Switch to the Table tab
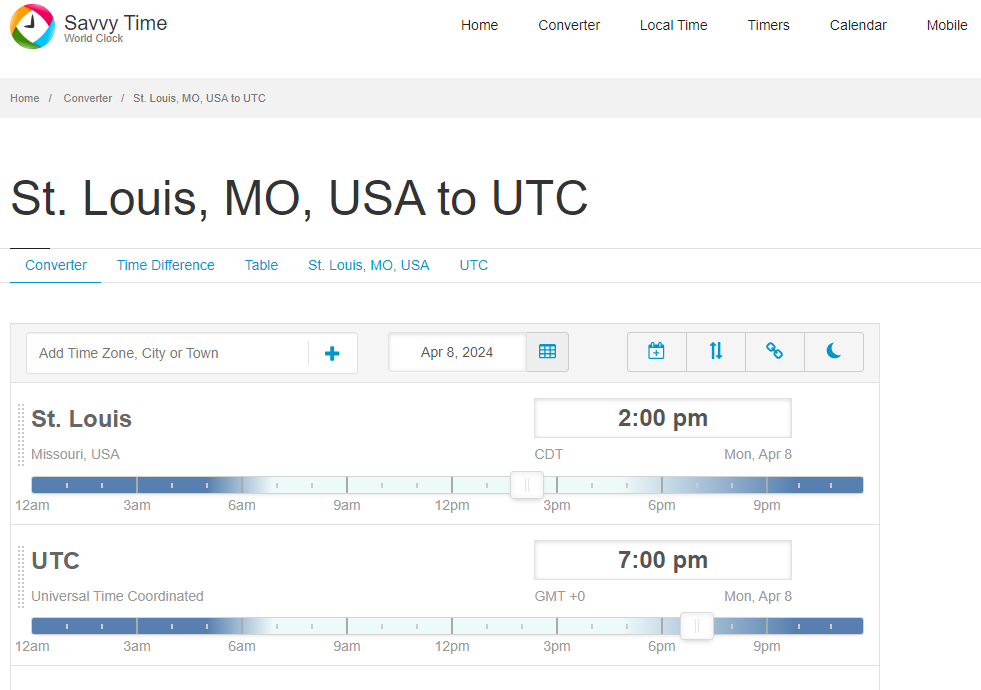The width and height of the screenshot is (981, 690). (x=261, y=265)
